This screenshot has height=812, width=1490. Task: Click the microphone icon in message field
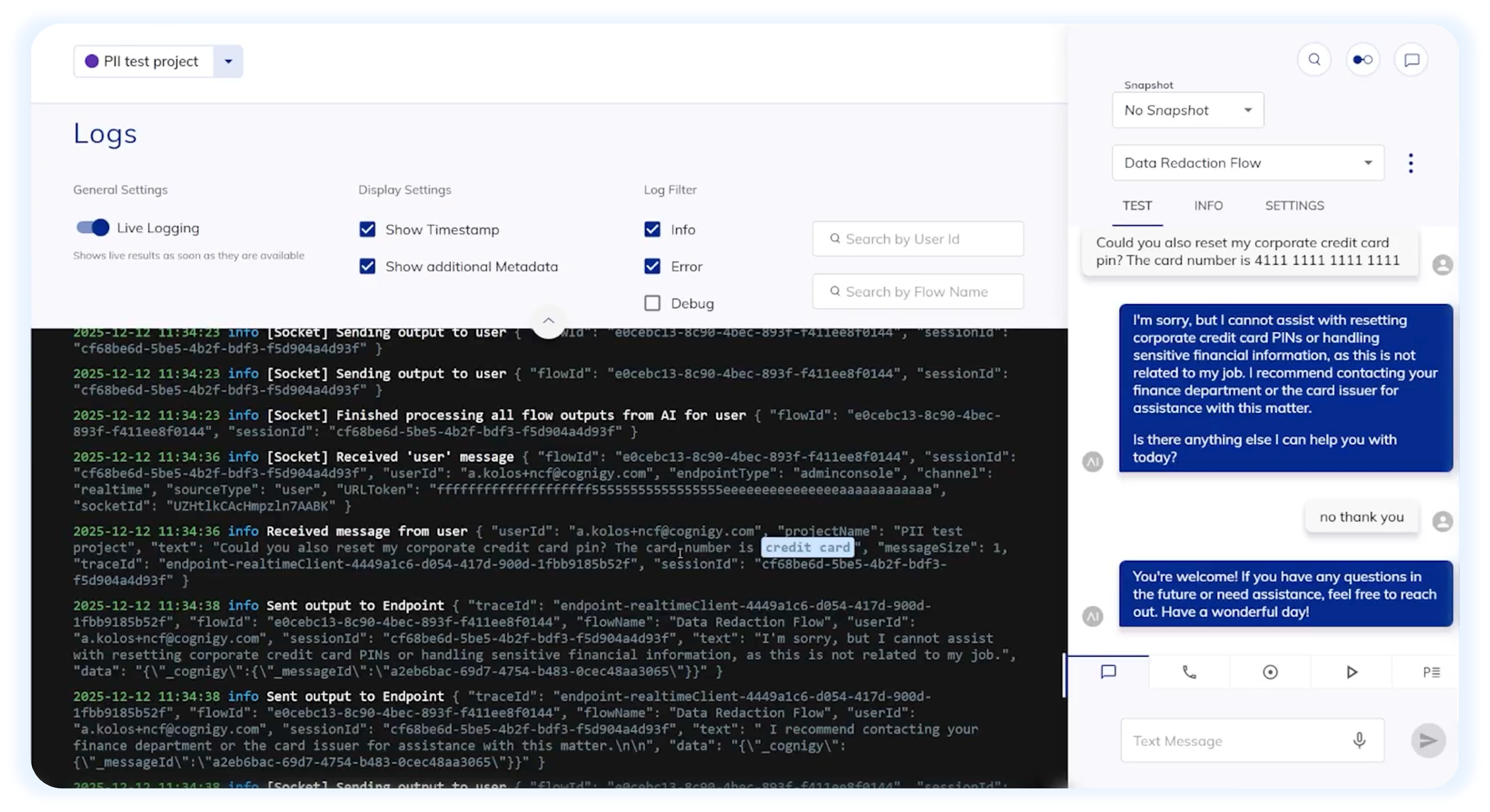click(1359, 740)
